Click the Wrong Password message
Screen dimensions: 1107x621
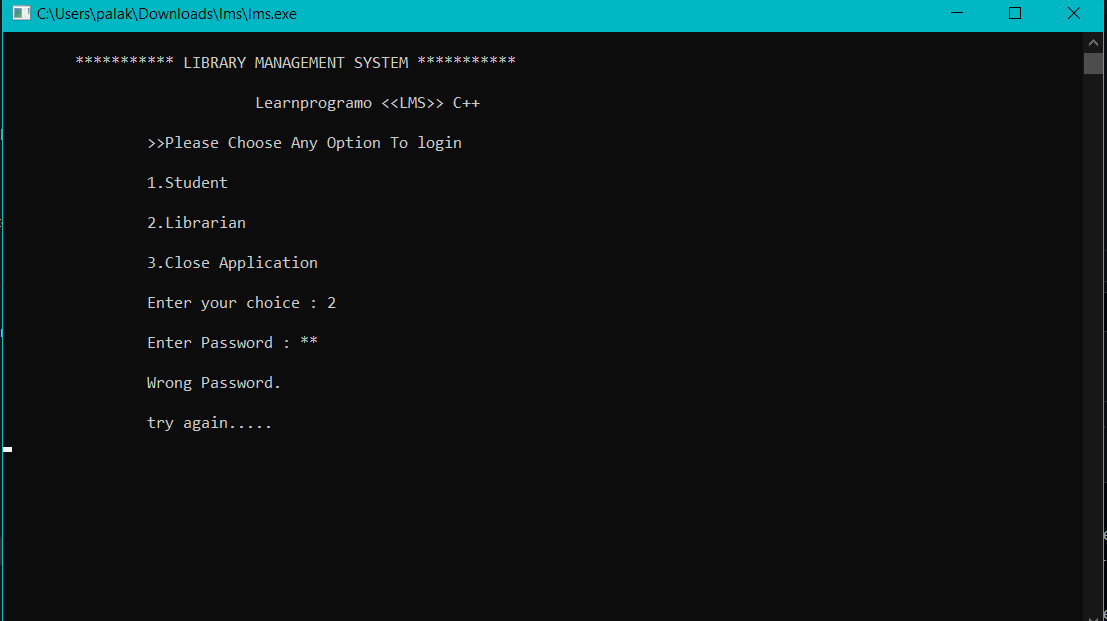click(x=213, y=382)
